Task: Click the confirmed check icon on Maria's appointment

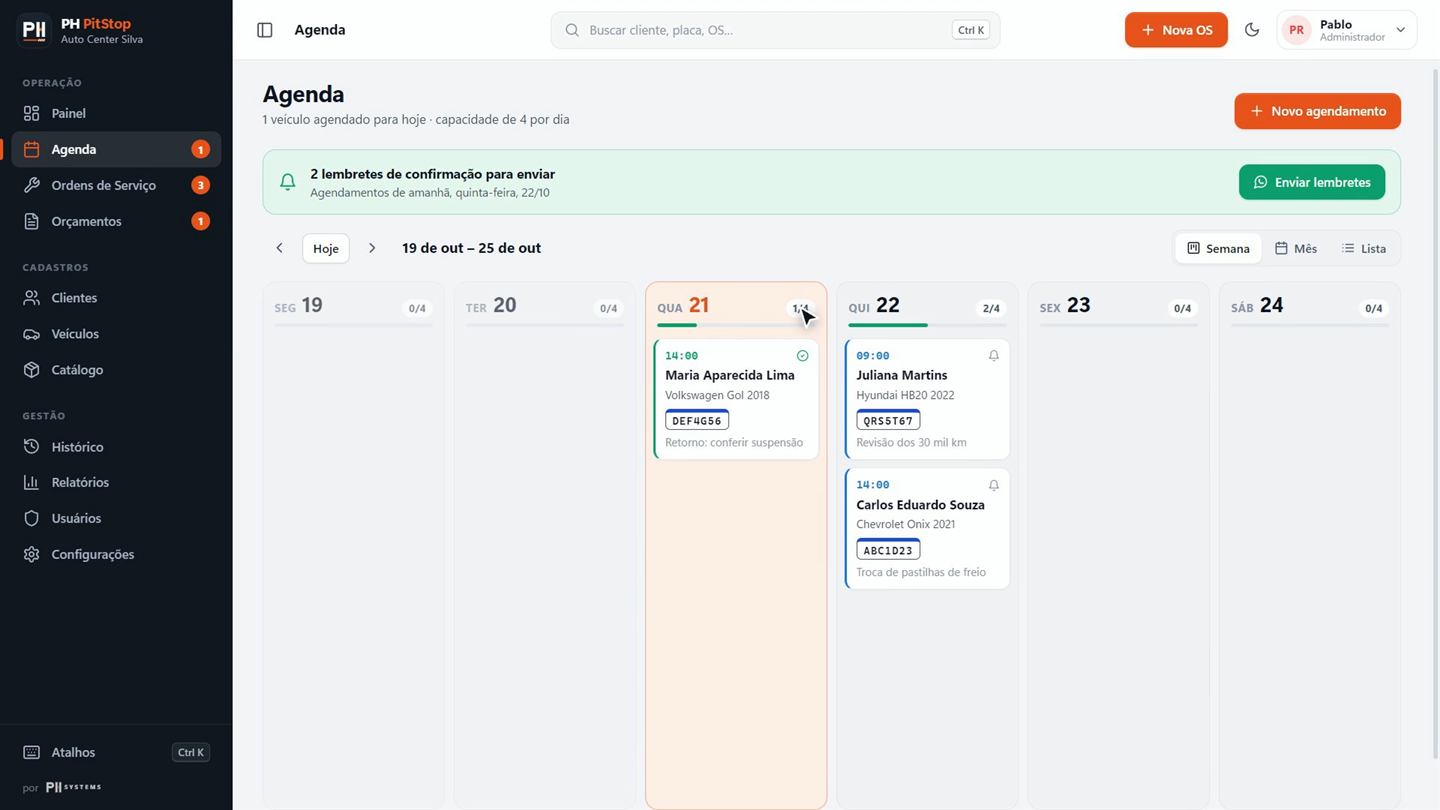Action: (x=802, y=355)
